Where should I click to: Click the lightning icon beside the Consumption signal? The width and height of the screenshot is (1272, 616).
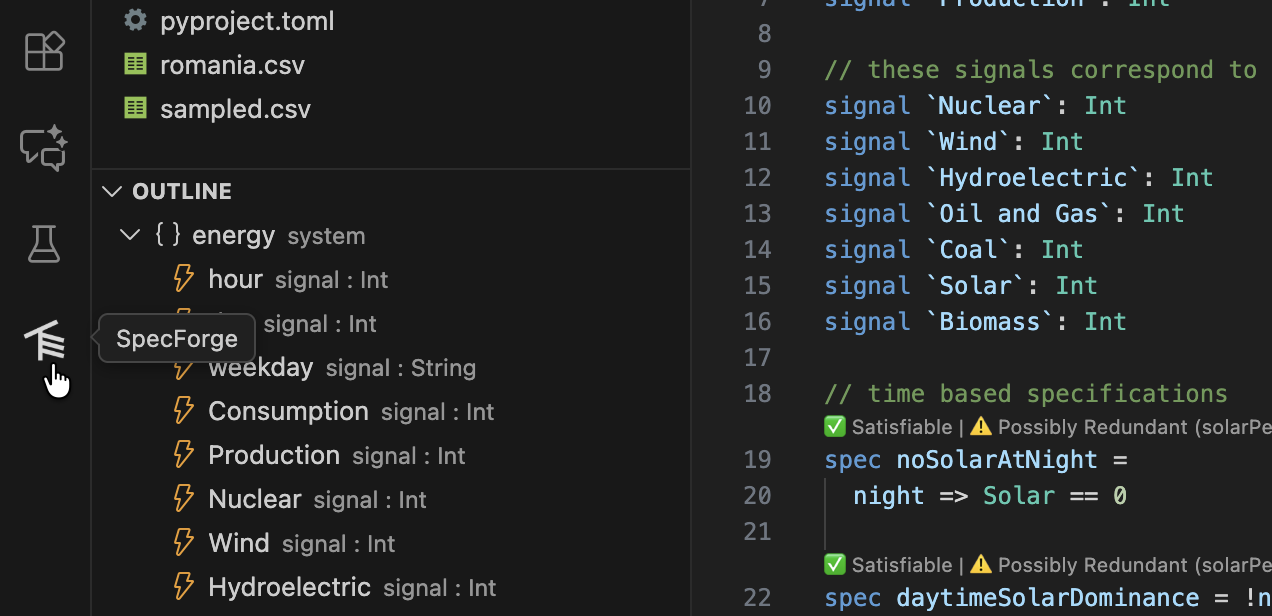(184, 410)
